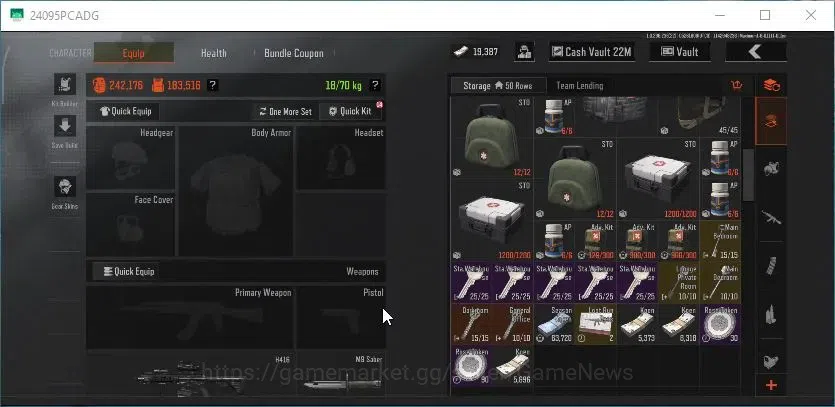
Task: Select the Storage 50 Rows tab
Action: pyautogui.click(x=498, y=85)
